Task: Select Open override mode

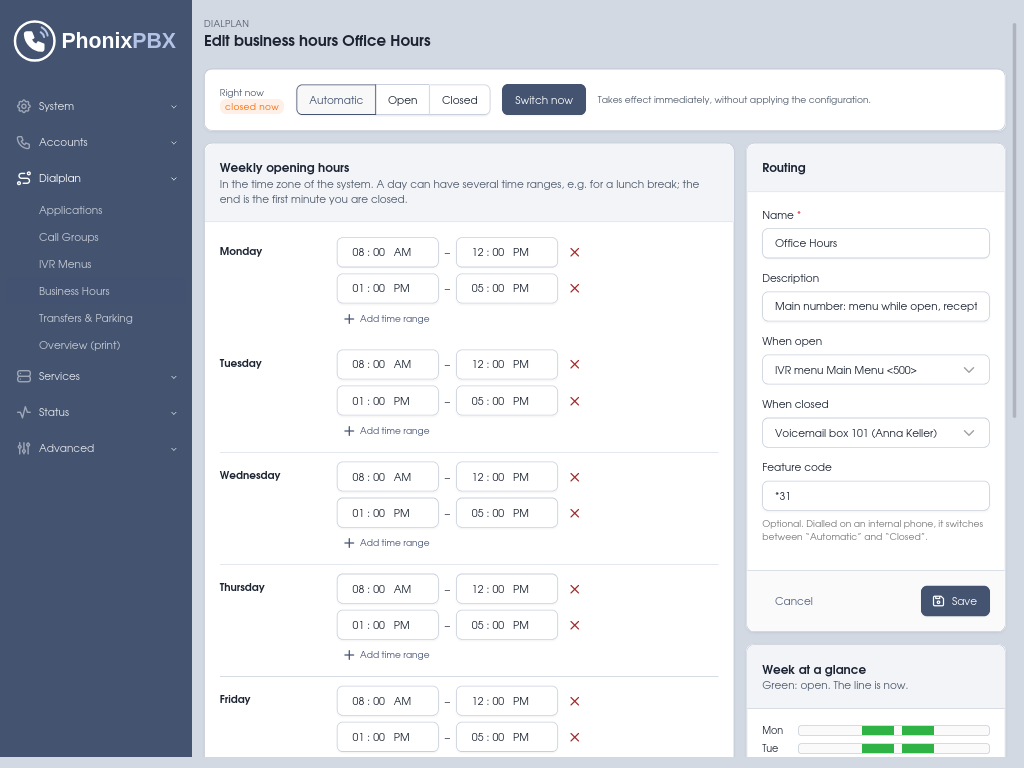Action: [x=402, y=100]
